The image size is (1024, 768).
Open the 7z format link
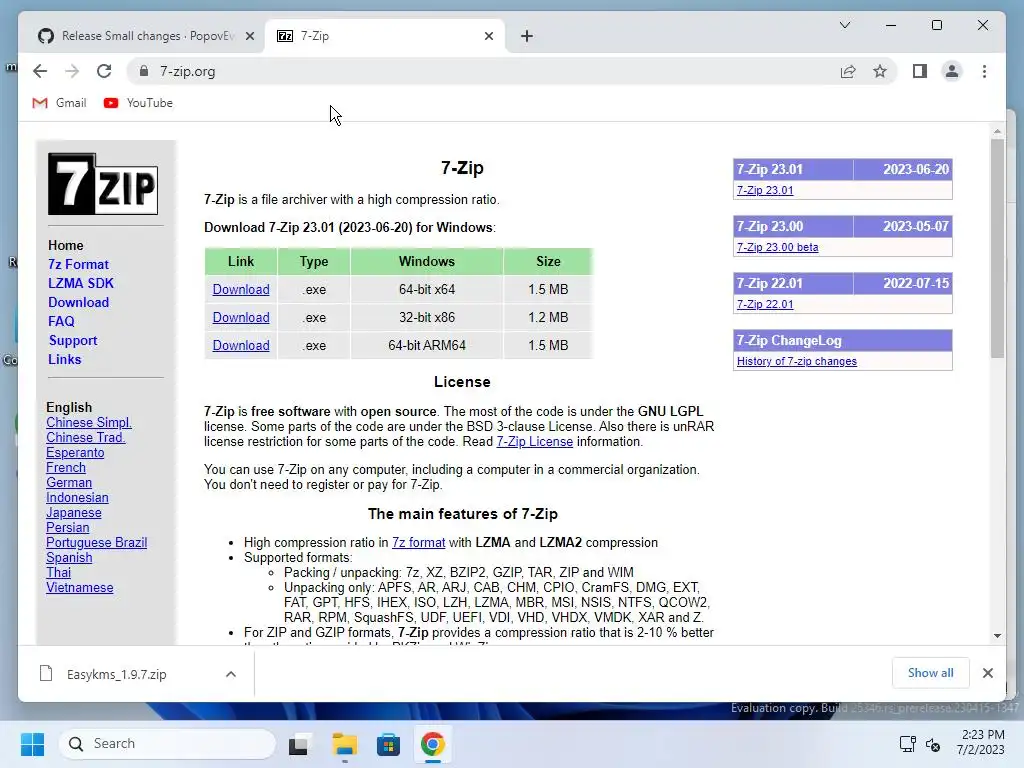(419, 543)
